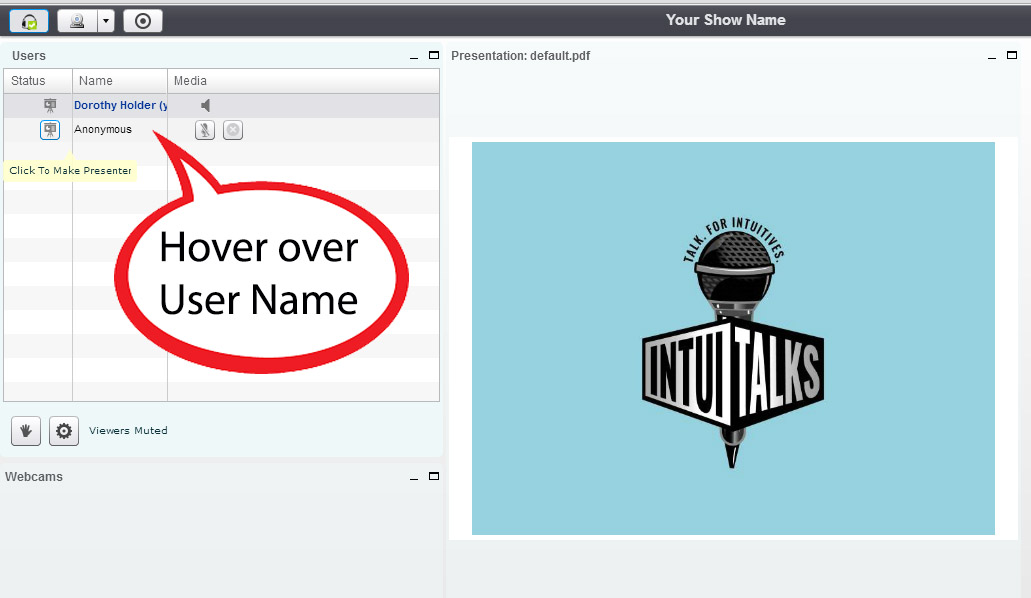The height and width of the screenshot is (598, 1031).
Task: Click presenter icon next to Dorothy Holder
Action: coord(50,105)
